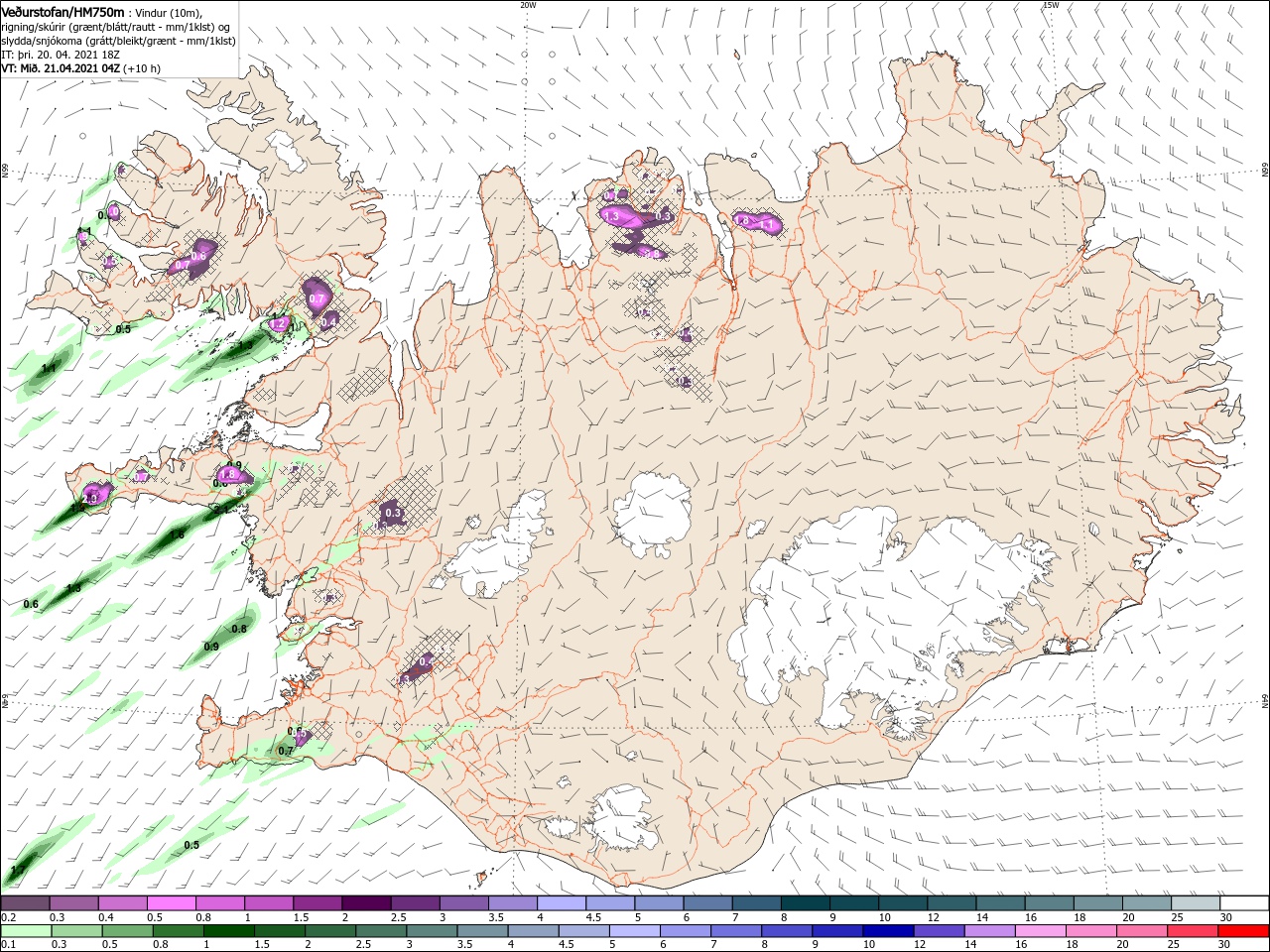Select the medium green 0.5 rain legend swatch
Screen dimensions: 1270x952
(127, 930)
